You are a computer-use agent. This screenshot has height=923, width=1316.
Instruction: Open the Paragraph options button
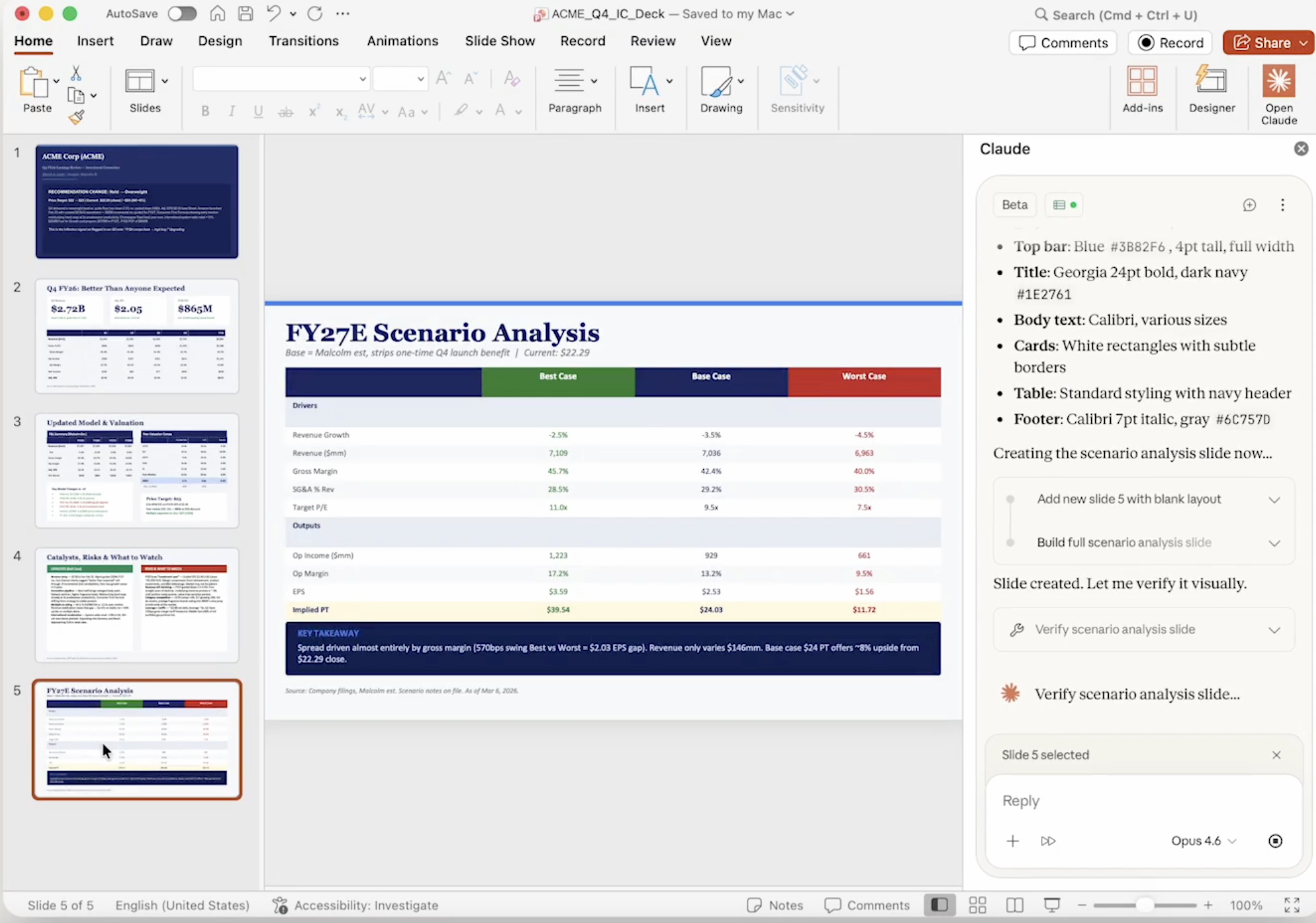tap(575, 90)
